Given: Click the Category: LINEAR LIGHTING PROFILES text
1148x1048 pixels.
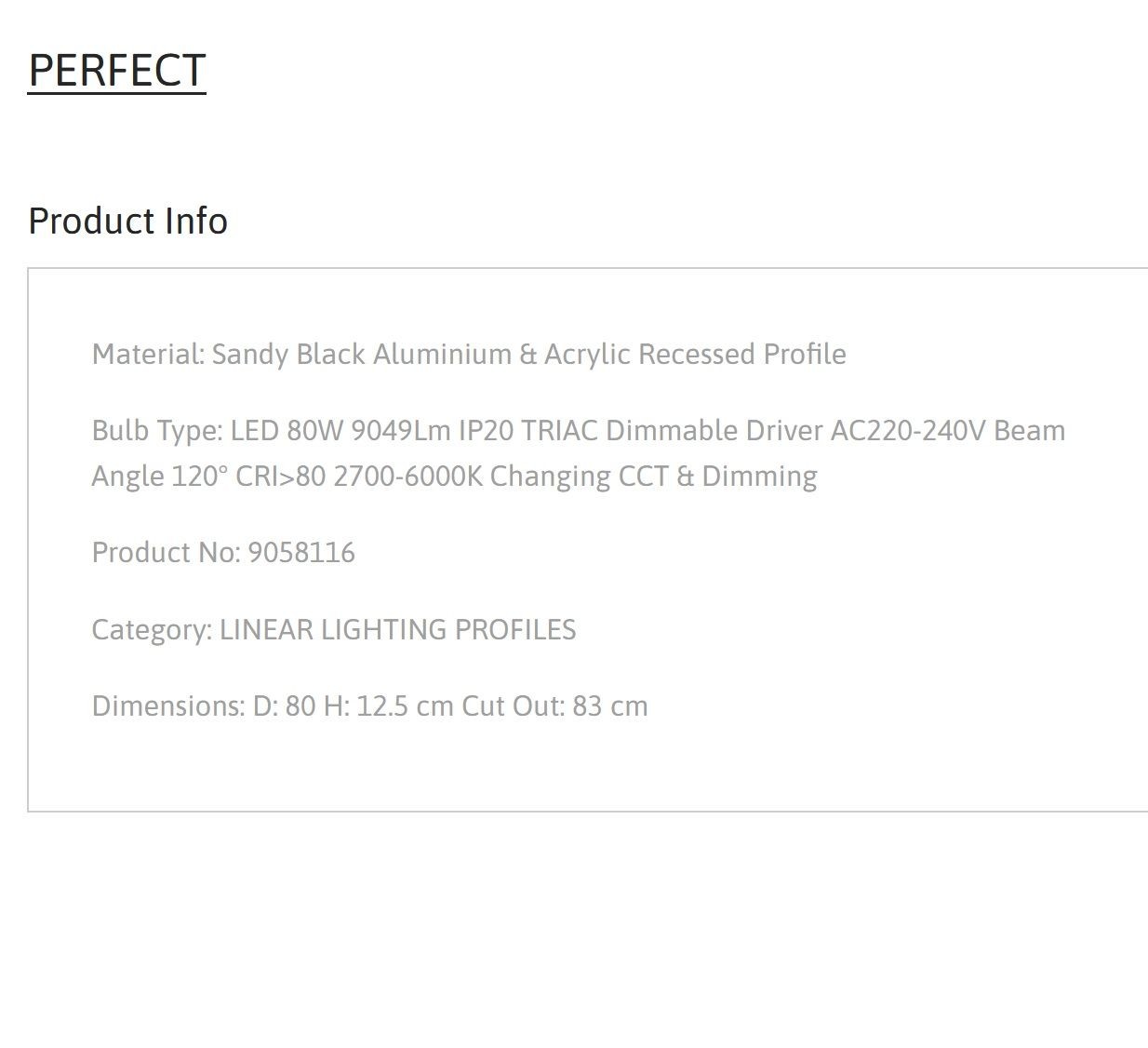Looking at the screenshot, I should (334, 630).
